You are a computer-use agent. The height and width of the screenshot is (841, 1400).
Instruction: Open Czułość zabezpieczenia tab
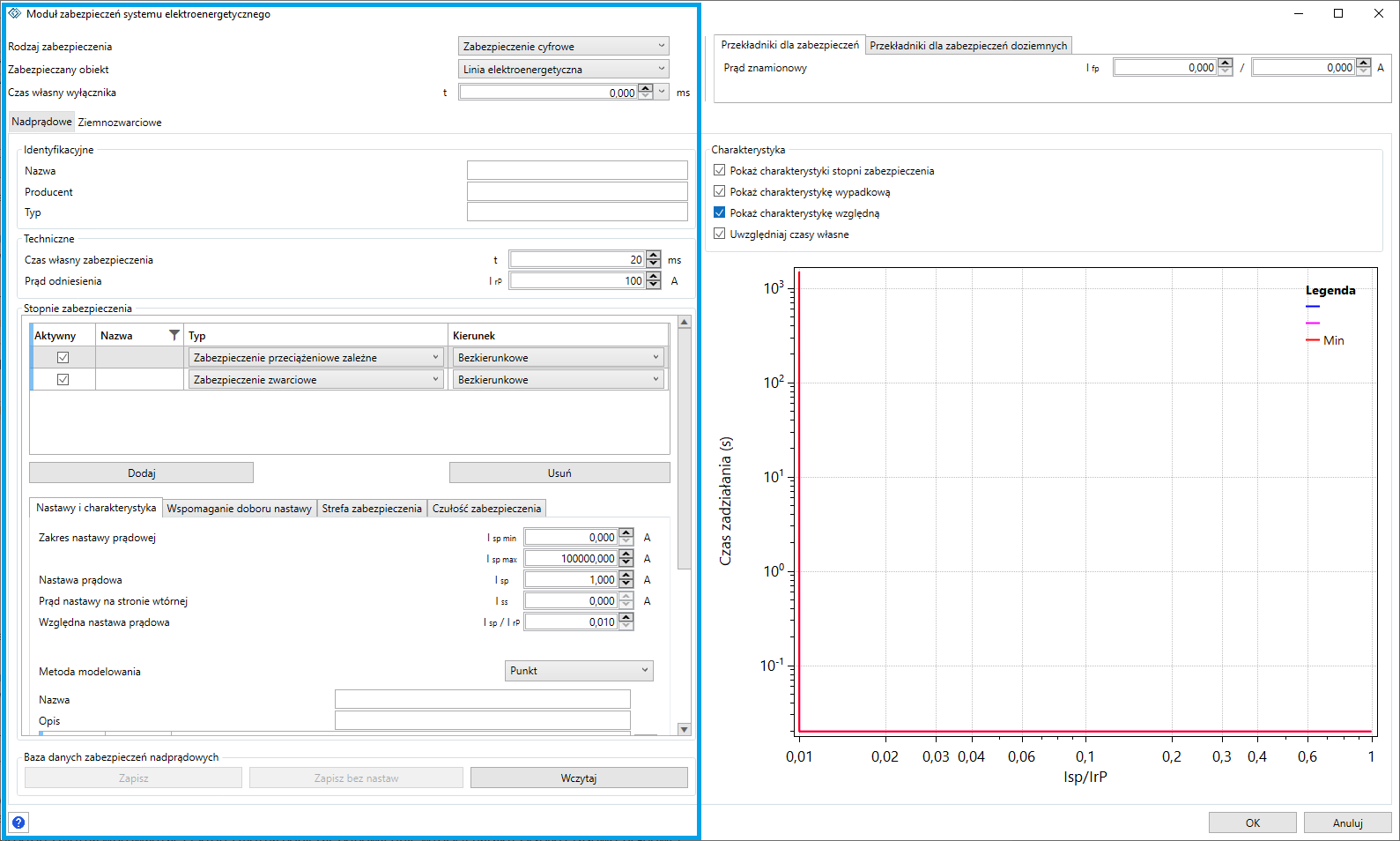click(x=486, y=509)
